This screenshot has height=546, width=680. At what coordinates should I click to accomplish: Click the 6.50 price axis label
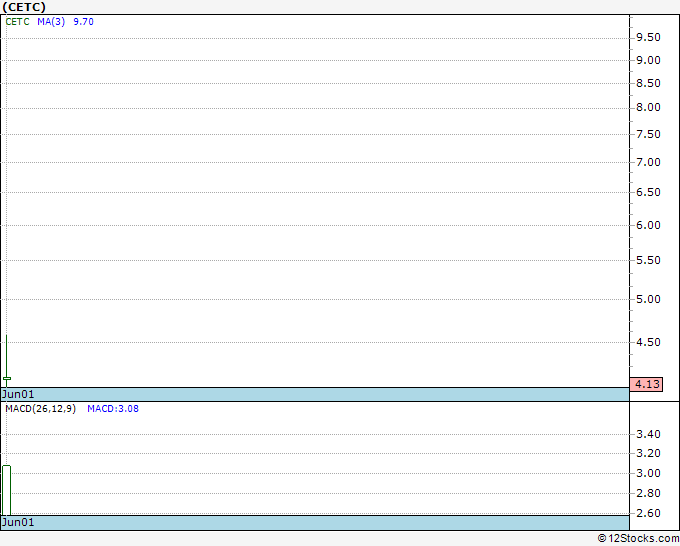648,192
